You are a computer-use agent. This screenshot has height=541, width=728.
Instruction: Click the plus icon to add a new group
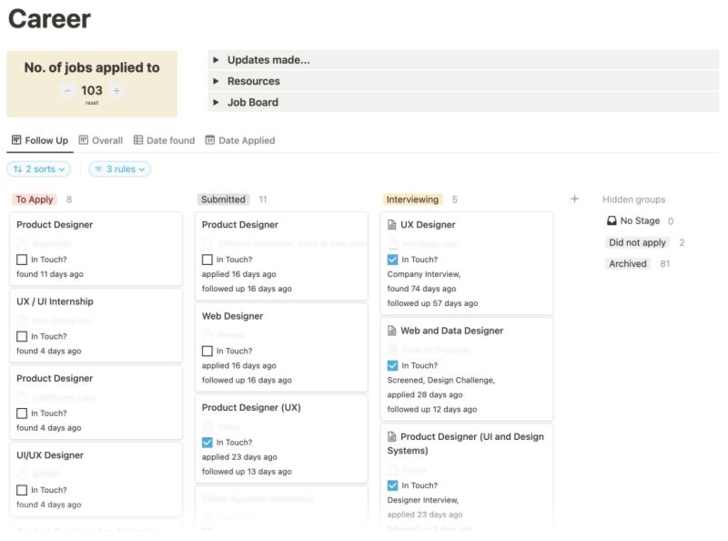click(x=575, y=199)
